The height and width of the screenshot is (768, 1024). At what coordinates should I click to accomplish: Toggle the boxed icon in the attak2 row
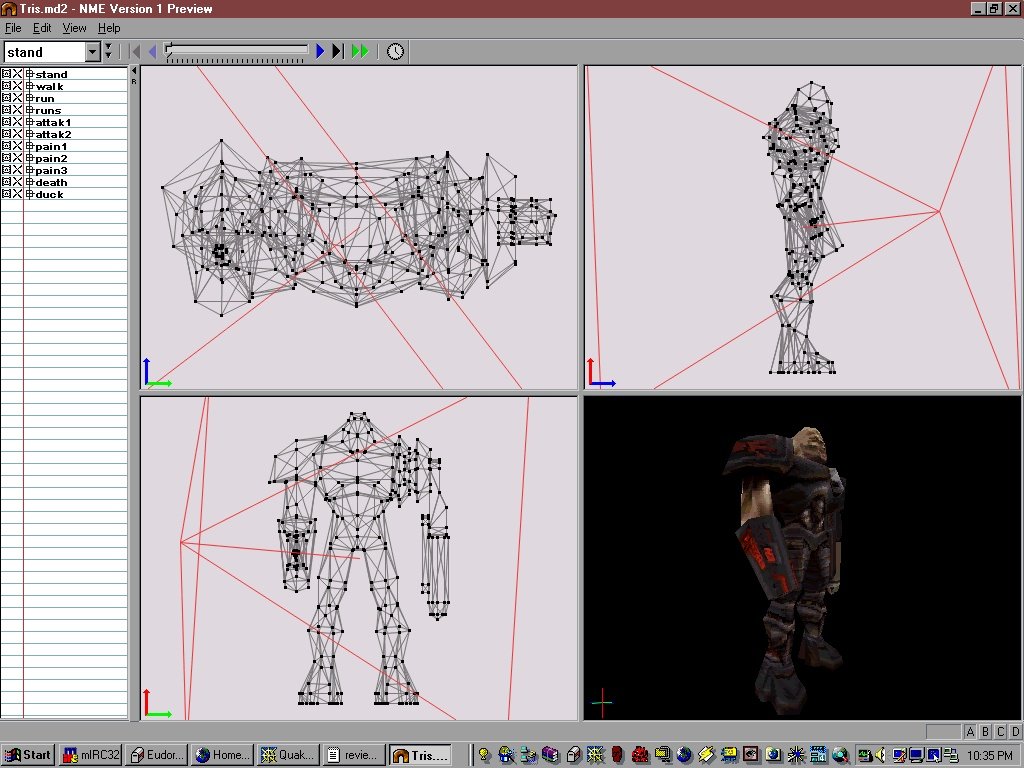[x=7, y=134]
